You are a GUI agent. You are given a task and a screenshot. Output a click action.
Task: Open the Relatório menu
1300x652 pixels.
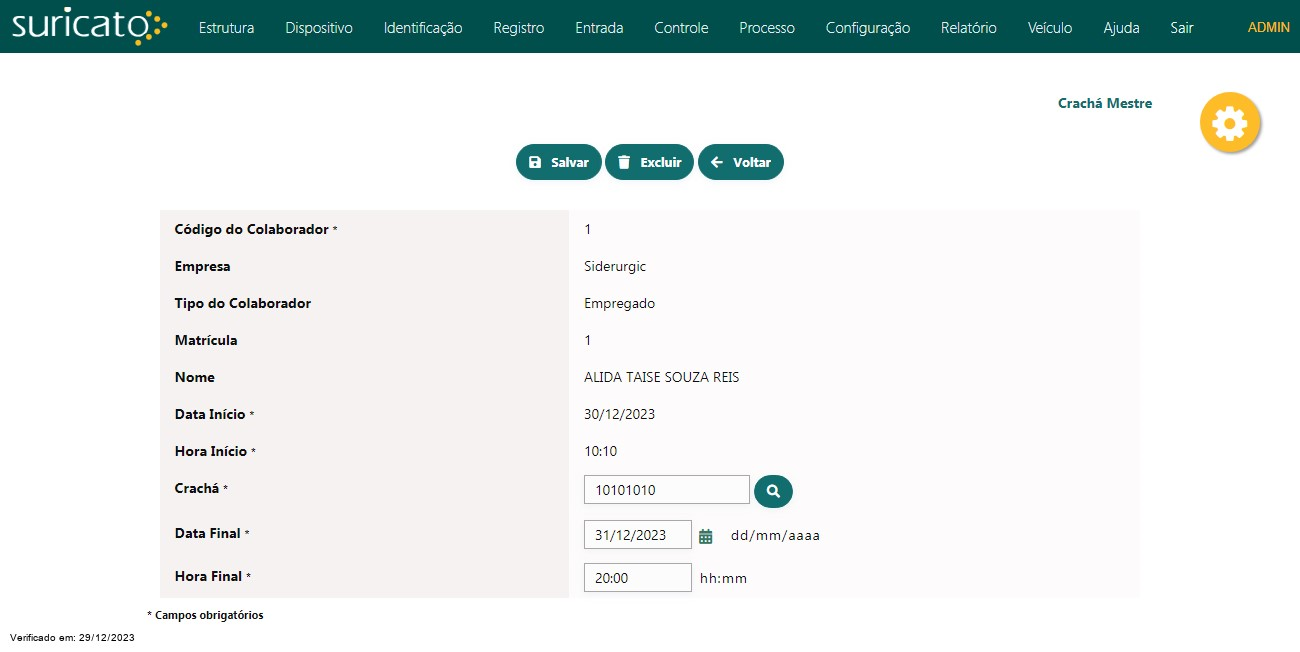pos(968,28)
